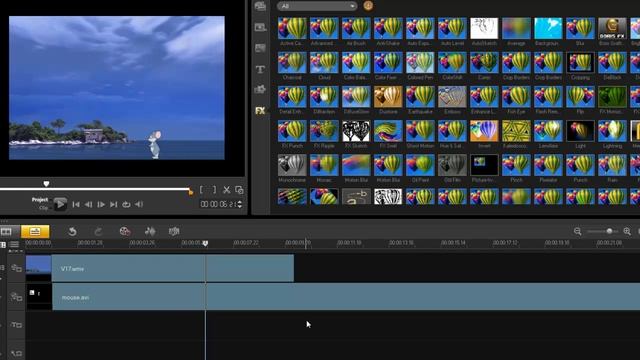The height and width of the screenshot is (360, 640).
Task: Switch to Timeline view
Action: (35, 231)
